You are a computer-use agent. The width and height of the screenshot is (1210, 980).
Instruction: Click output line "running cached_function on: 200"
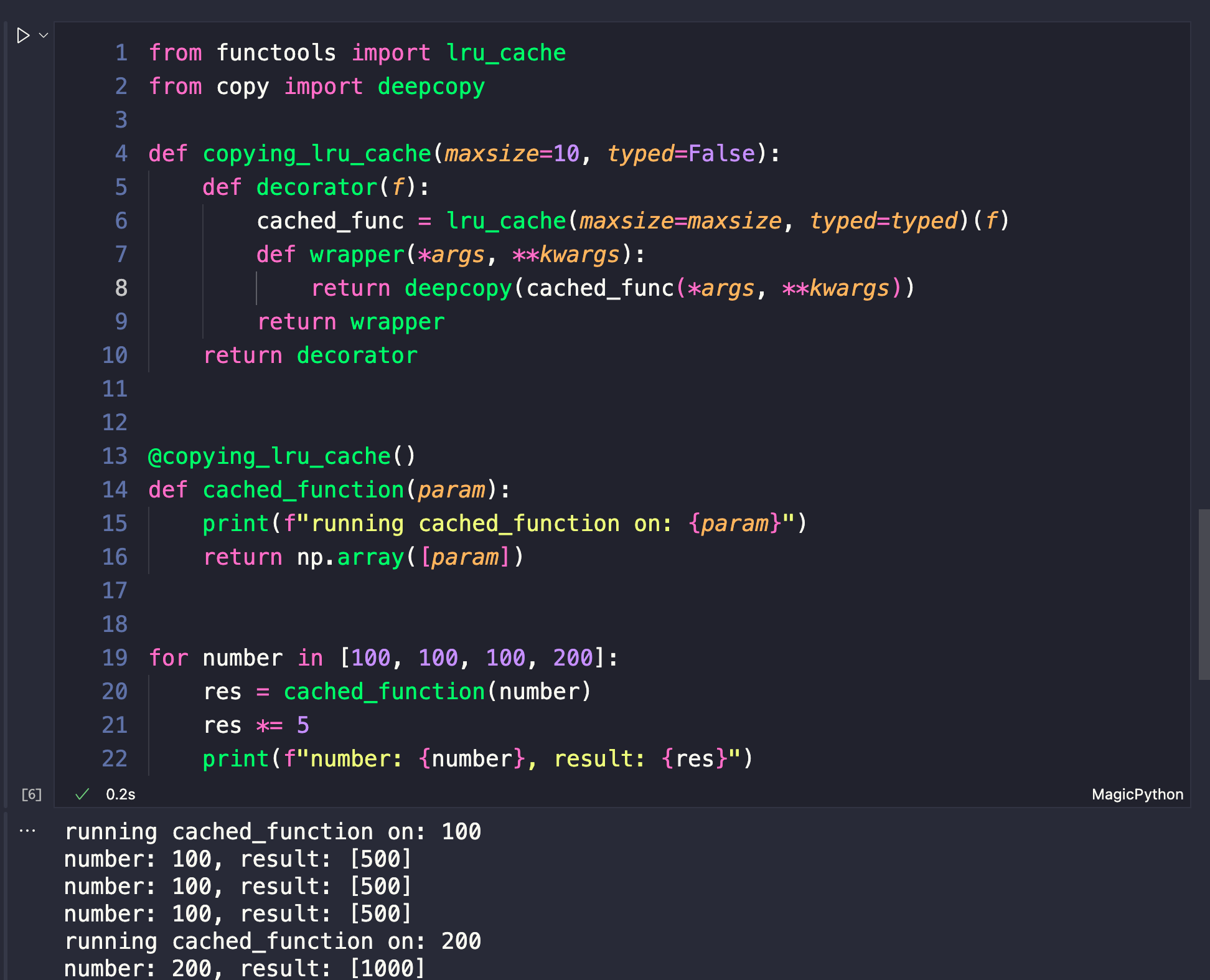tap(273, 941)
